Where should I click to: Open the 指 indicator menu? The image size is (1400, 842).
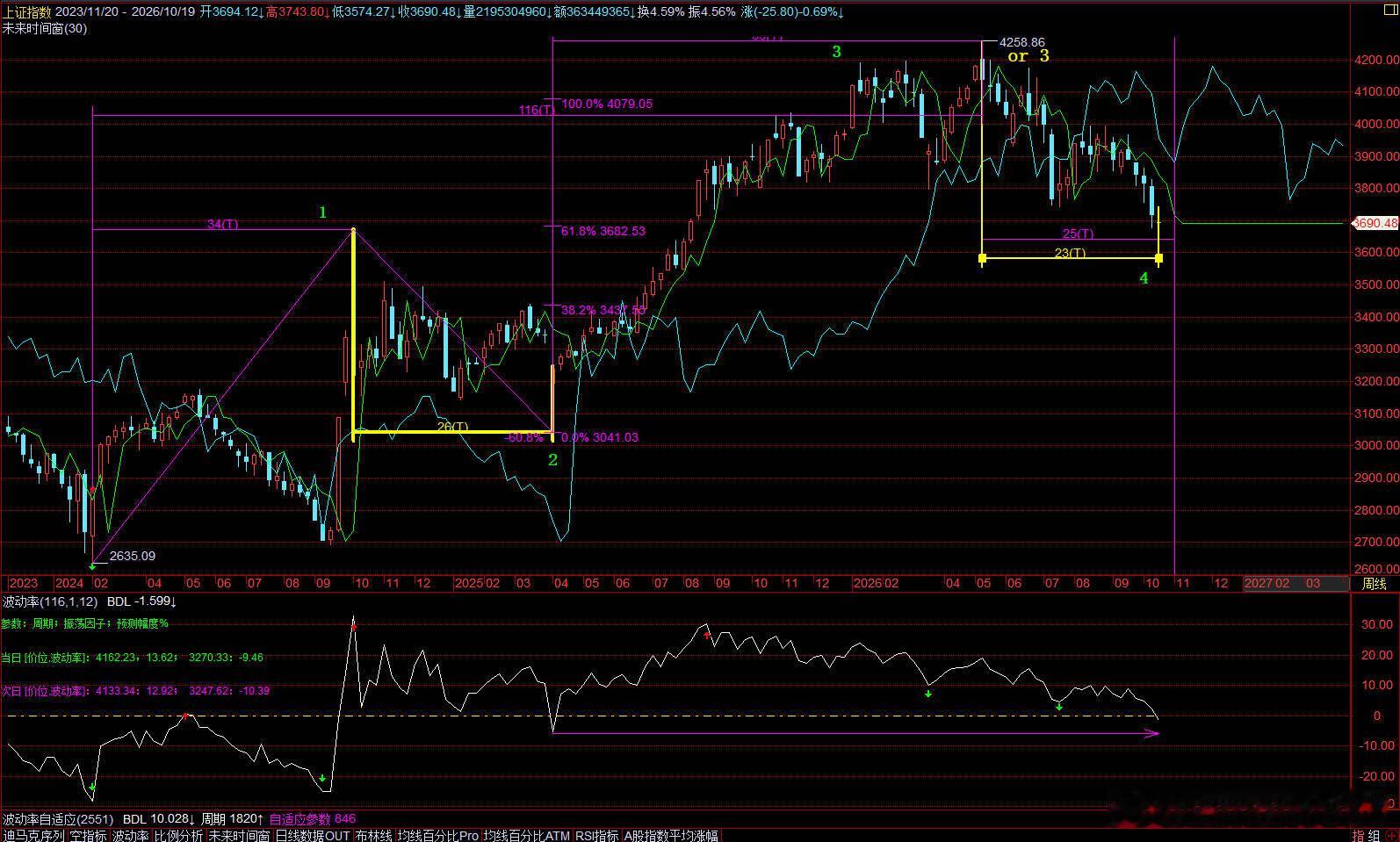[1359, 835]
